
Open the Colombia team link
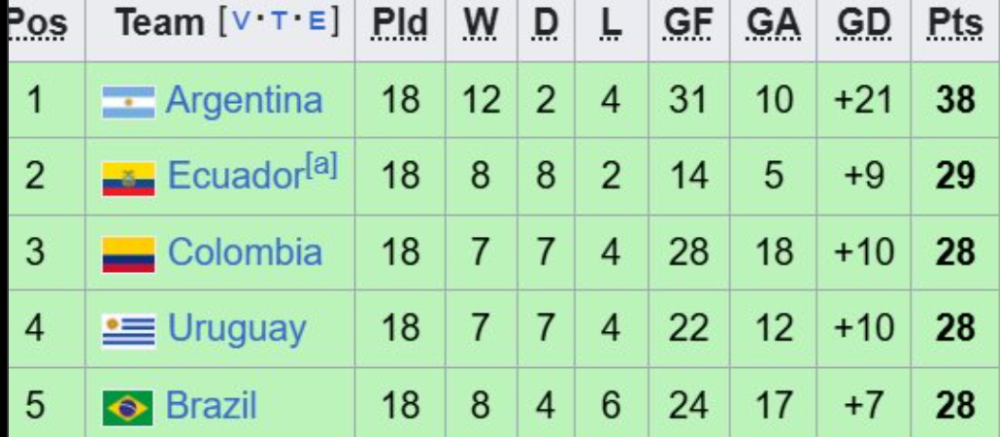click(x=245, y=252)
